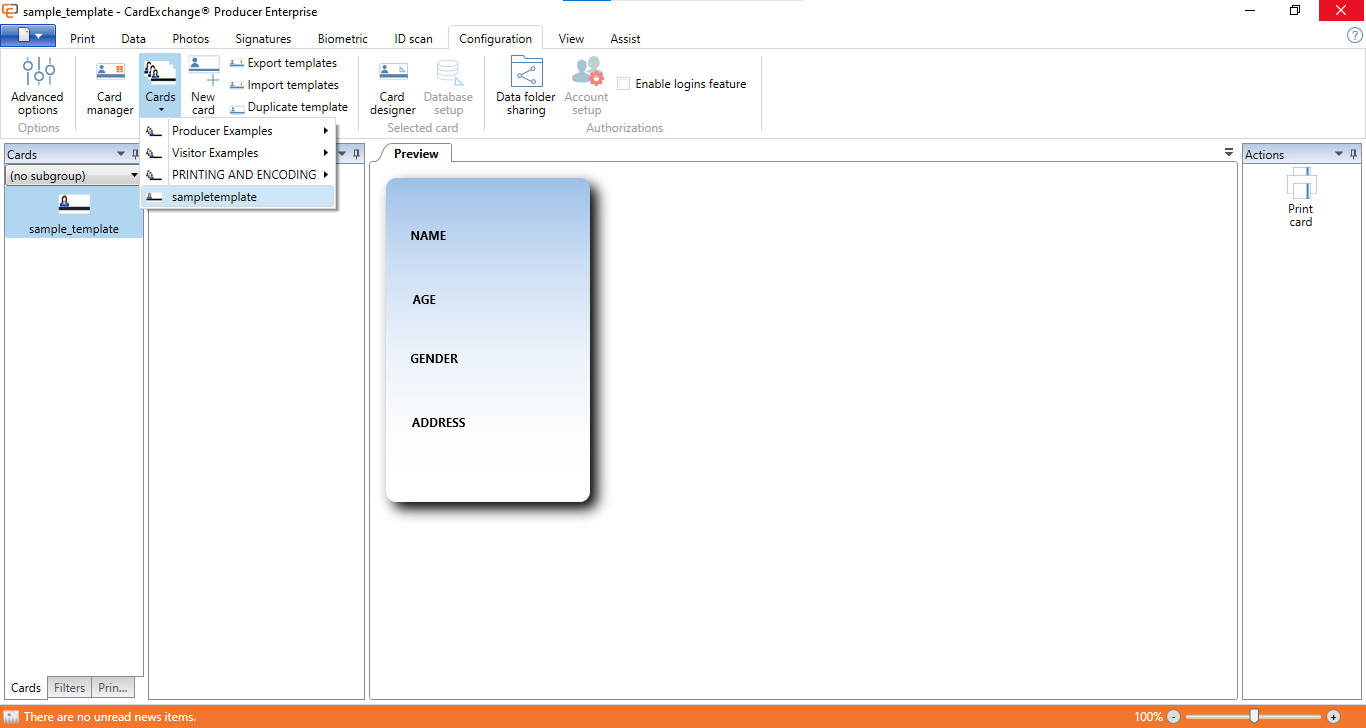Open Database setup
Image resolution: width=1366 pixels, height=728 pixels.
click(x=448, y=86)
